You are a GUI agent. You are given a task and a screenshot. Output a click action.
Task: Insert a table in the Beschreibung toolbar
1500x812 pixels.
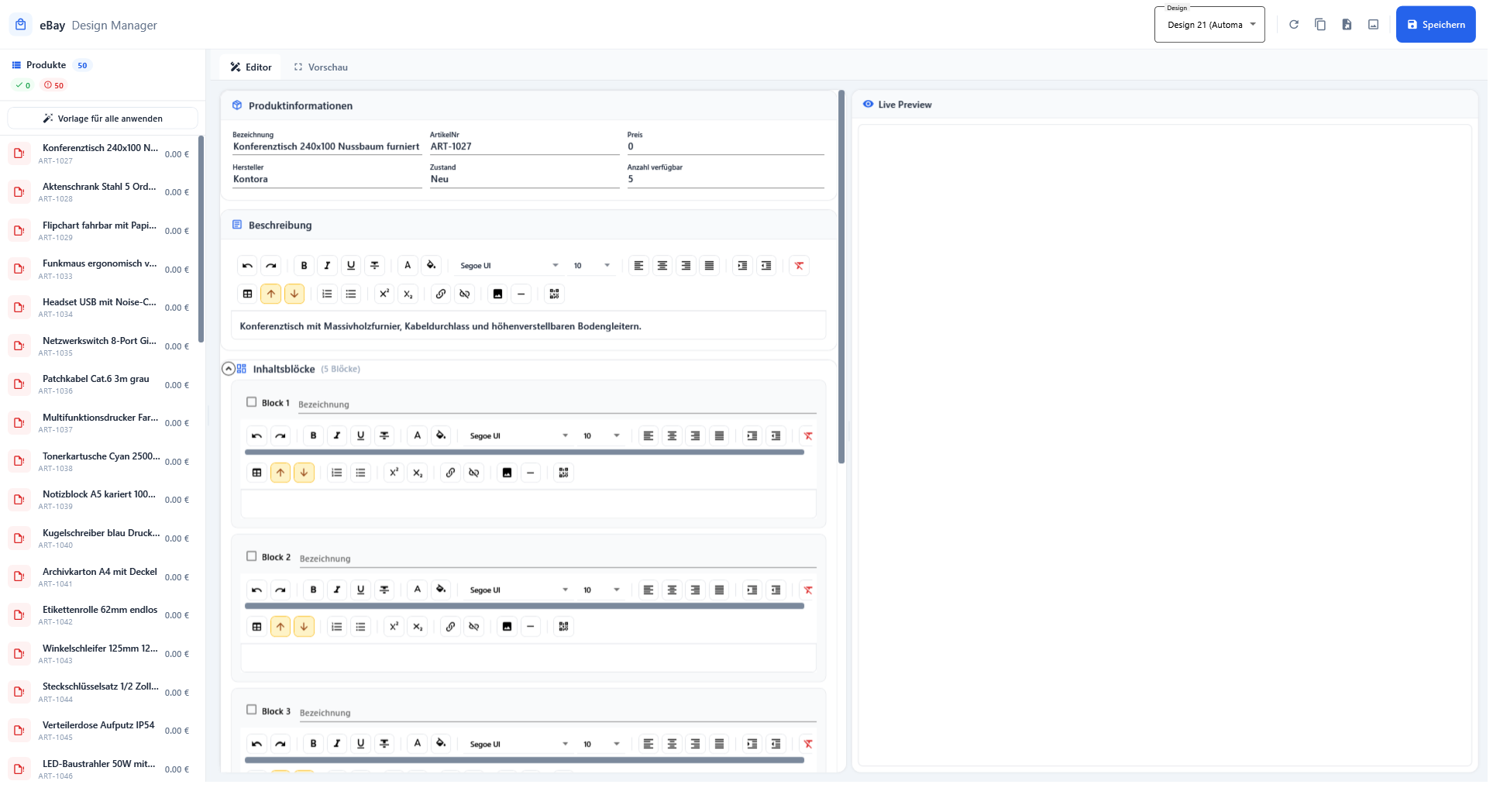point(247,294)
